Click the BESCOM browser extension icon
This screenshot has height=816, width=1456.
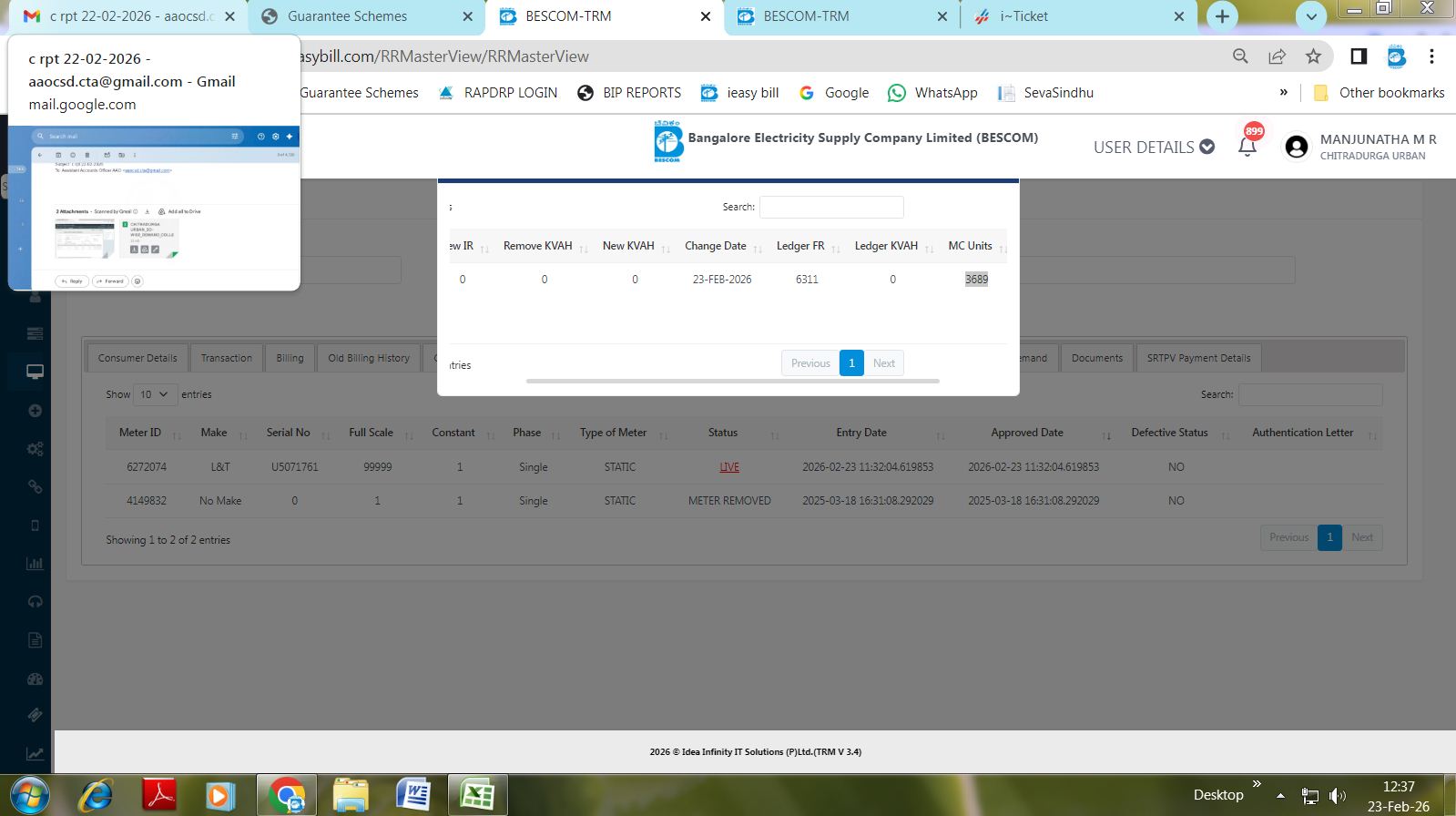coord(1396,56)
